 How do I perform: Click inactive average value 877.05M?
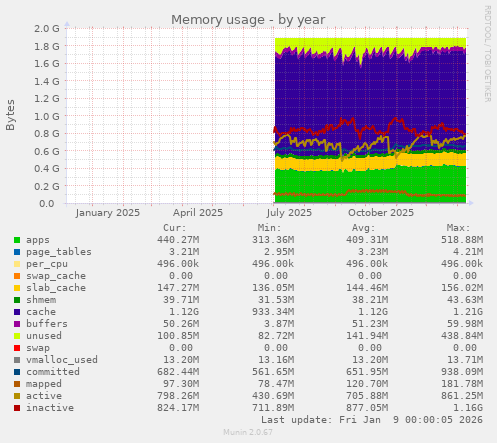pyautogui.click(x=367, y=408)
